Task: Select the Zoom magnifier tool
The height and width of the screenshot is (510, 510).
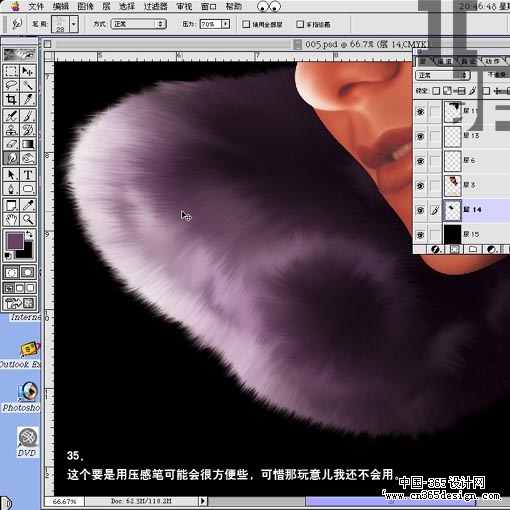Action: coord(28,219)
